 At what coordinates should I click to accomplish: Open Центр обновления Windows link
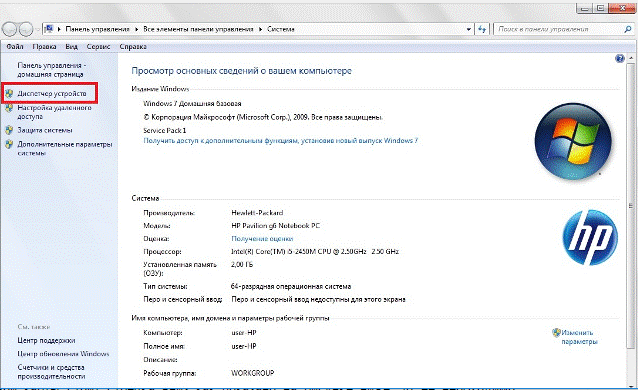pyautogui.click(x=63, y=354)
